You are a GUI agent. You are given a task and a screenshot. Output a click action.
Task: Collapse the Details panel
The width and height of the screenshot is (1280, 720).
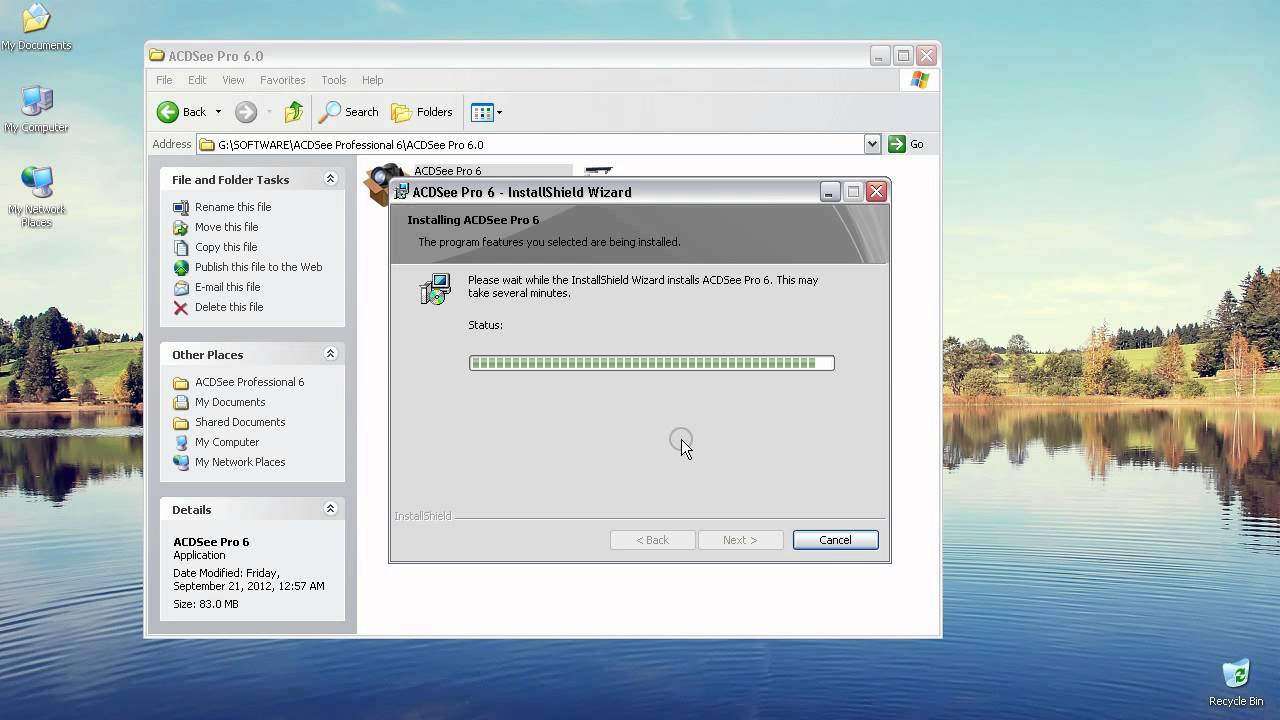330,509
